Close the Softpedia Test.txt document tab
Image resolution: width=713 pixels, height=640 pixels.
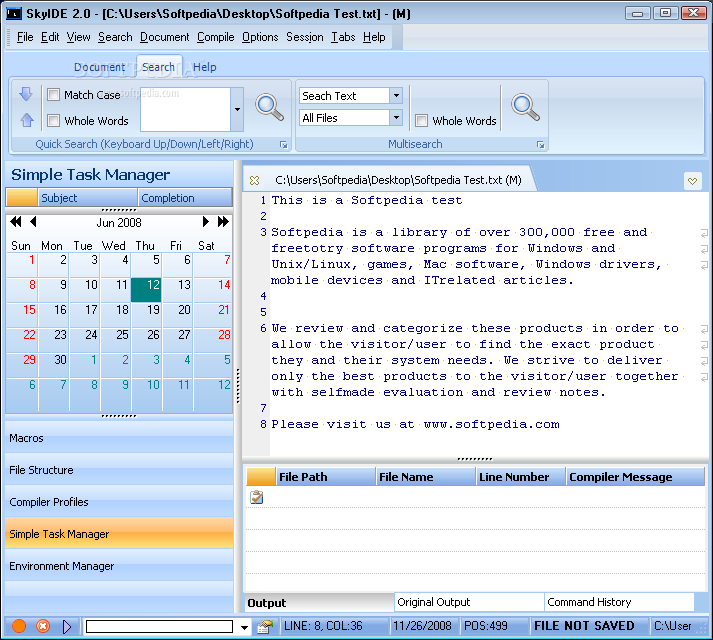255,181
